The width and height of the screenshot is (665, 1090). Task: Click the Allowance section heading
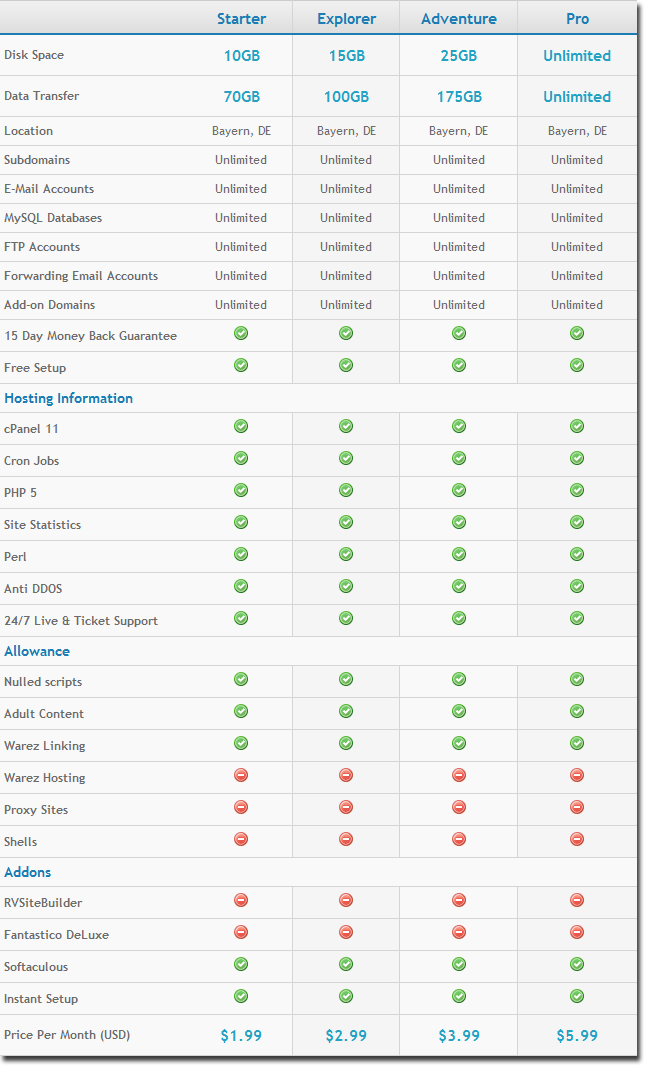pyautogui.click(x=37, y=651)
